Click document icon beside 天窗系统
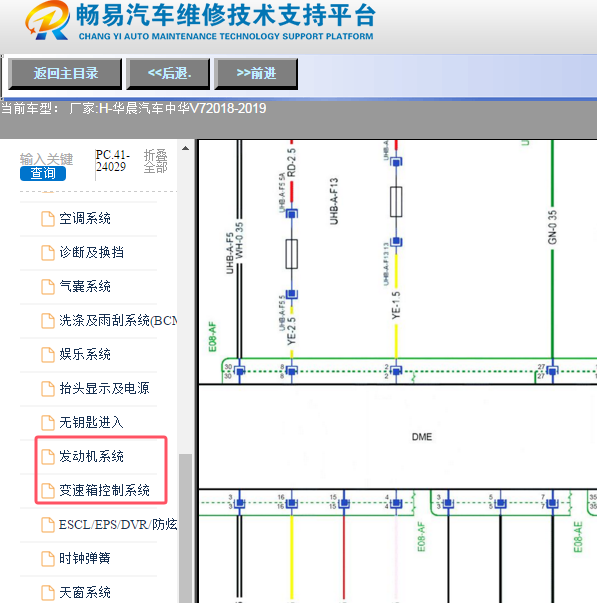The width and height of the screenshot is (597, 603). tap(48, 592)
